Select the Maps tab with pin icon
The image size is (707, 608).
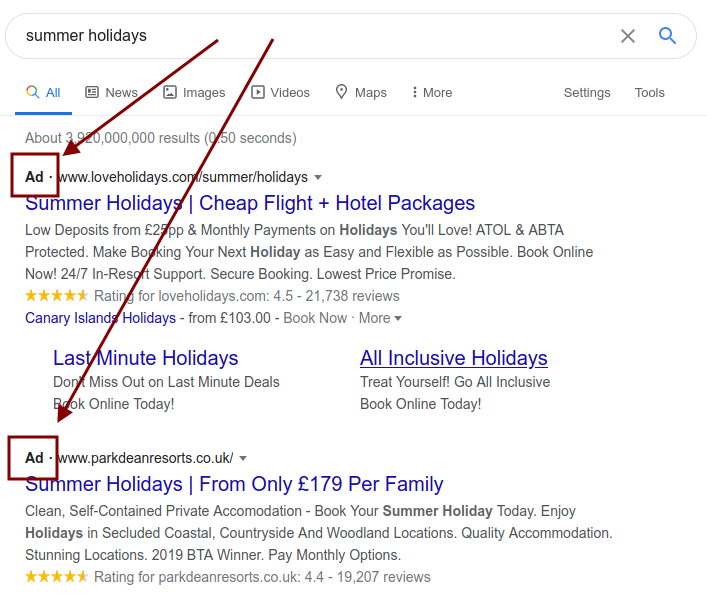click(361, 92)
